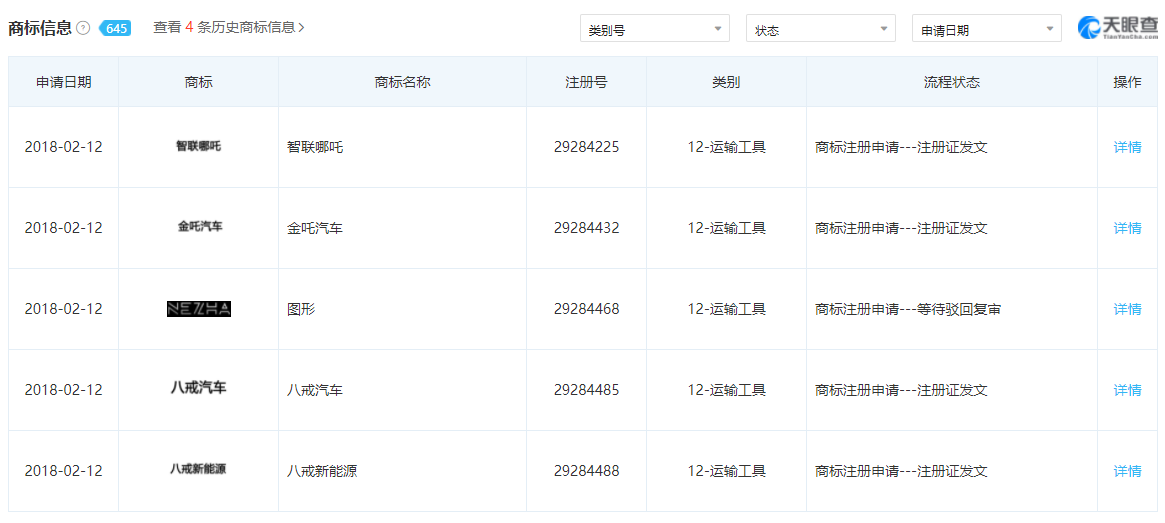Viewport: 1165px width, 523px height.
Task: Open 详情 for the 图形 trademark row
Action: tap(1127, 309)
